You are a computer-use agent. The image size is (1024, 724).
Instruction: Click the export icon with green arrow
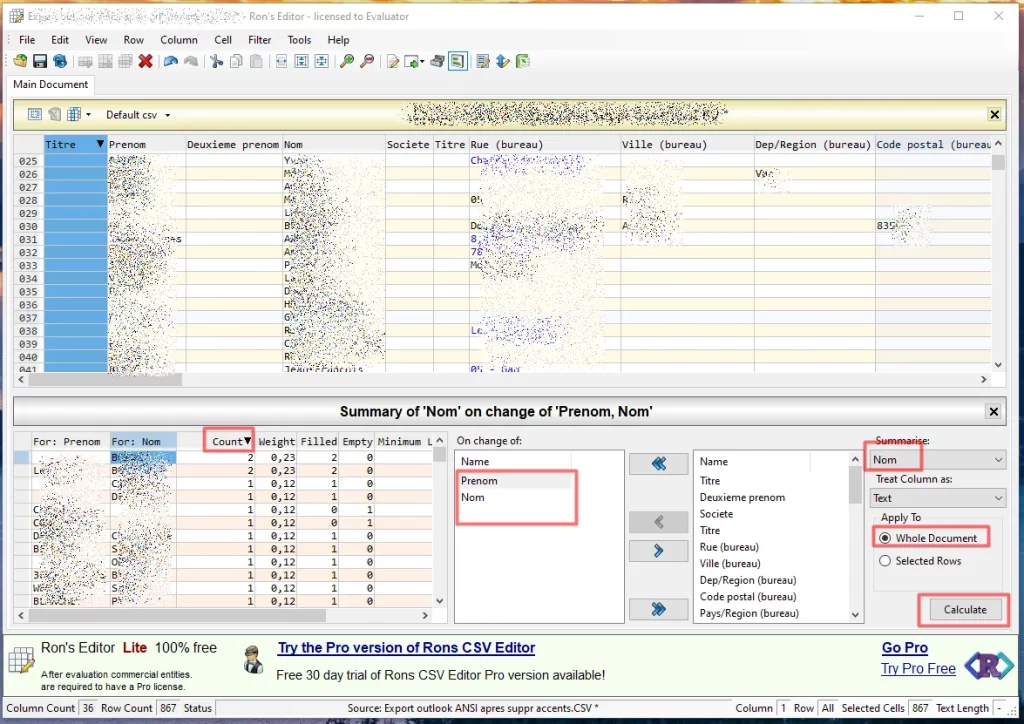[x=411, y=61]
